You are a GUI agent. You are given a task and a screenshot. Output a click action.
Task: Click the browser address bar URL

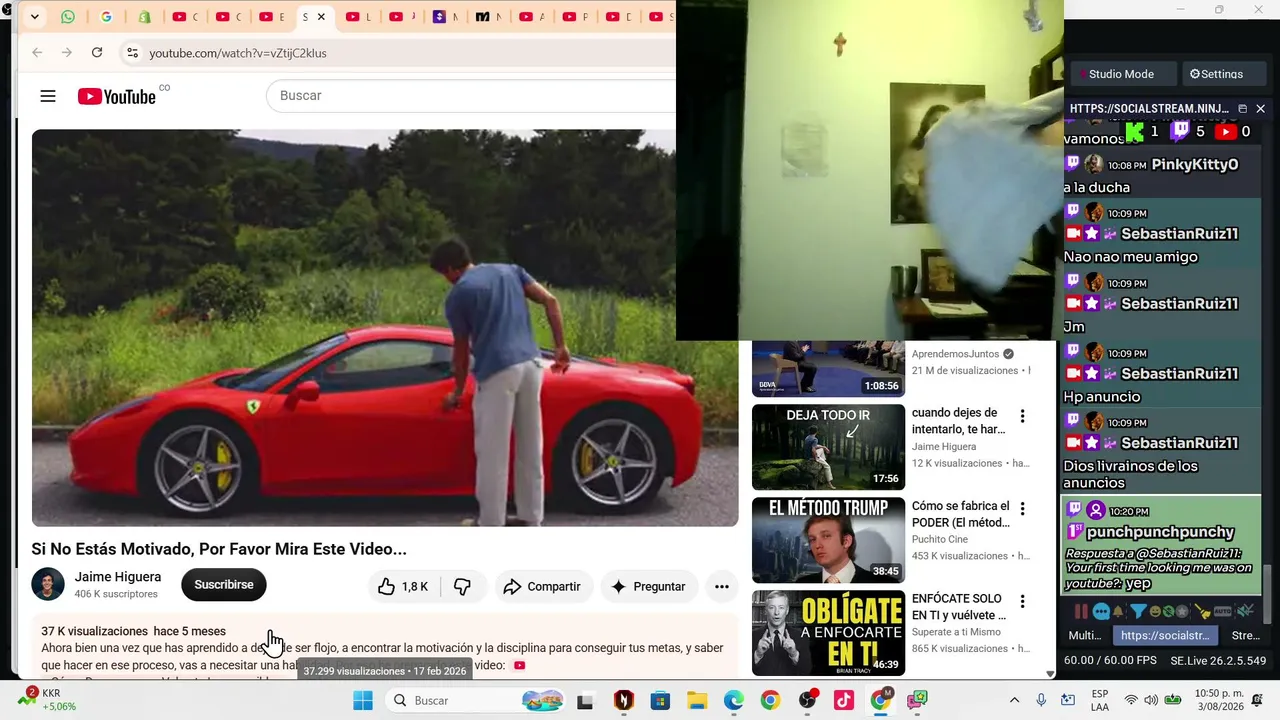238,53
